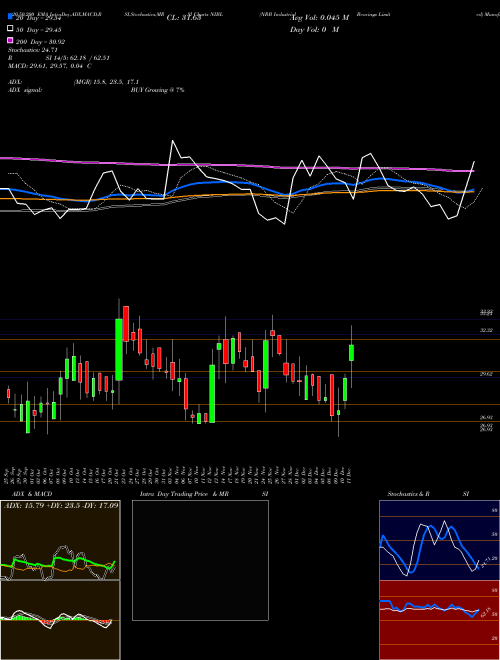This screenshot has height=660, width=500.
Task: Select the '50 Day - 29.45' legend text
Action: coord(39,29)
